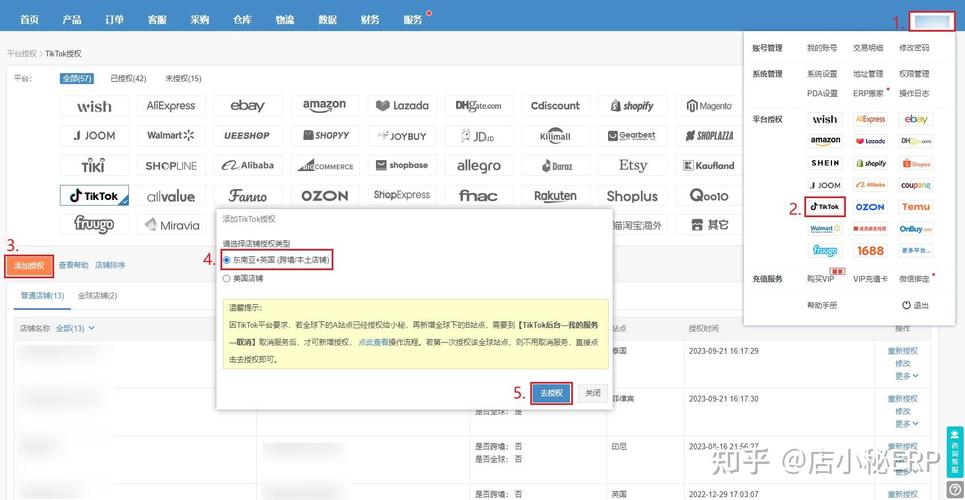The image size is (965, 500).
Task: Open 帮助手册 in the account panel
Action: (x=822, y=305)
